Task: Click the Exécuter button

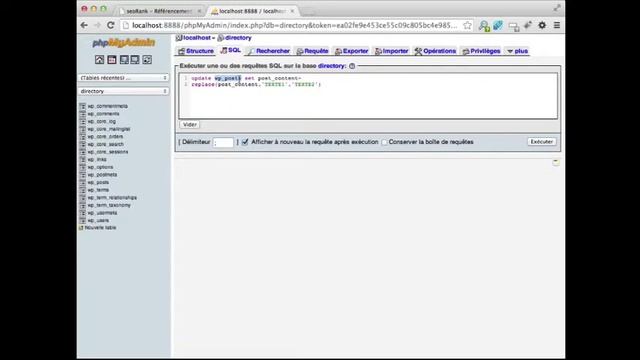Action: point(542,142)
